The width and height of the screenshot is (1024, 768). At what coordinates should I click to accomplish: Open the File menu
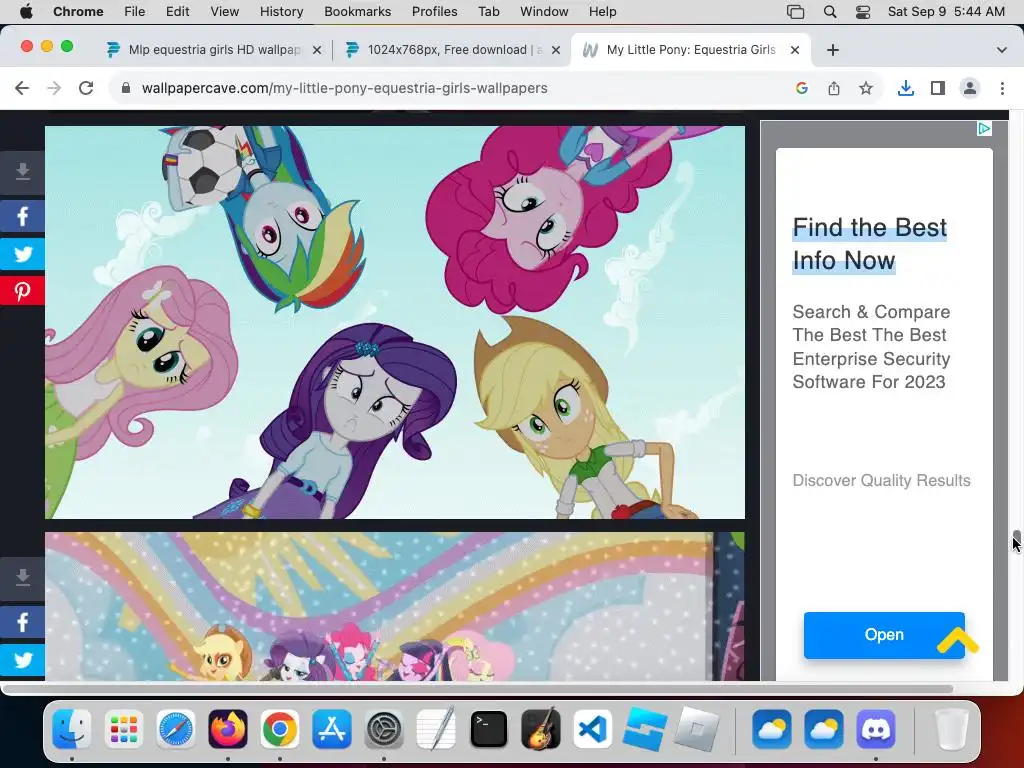(x=135, y=12)
